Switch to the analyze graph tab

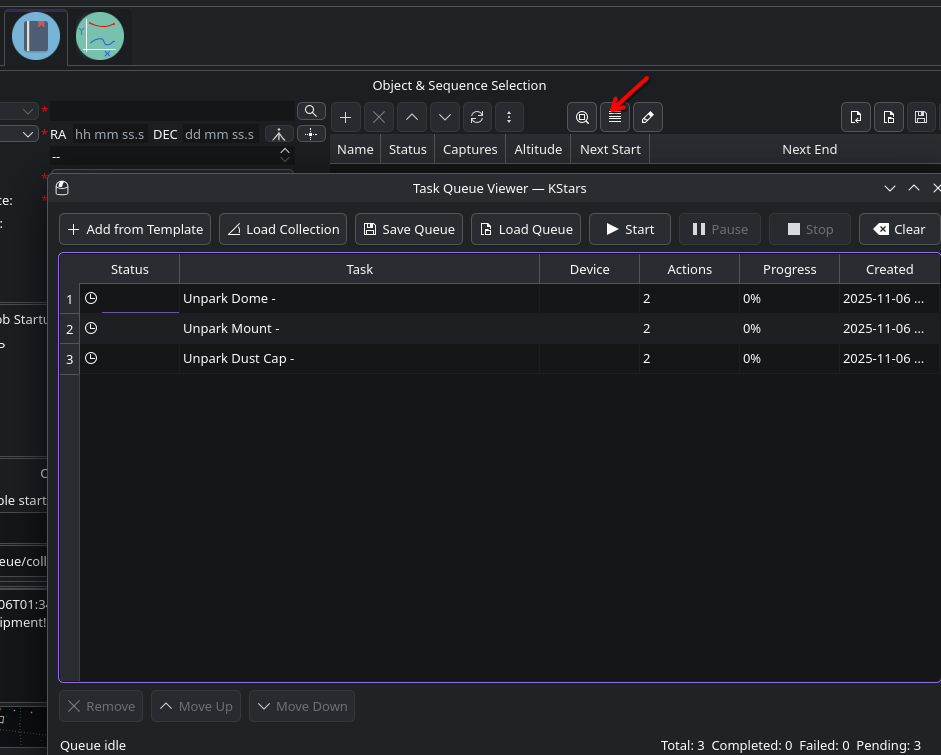[99, 36]
